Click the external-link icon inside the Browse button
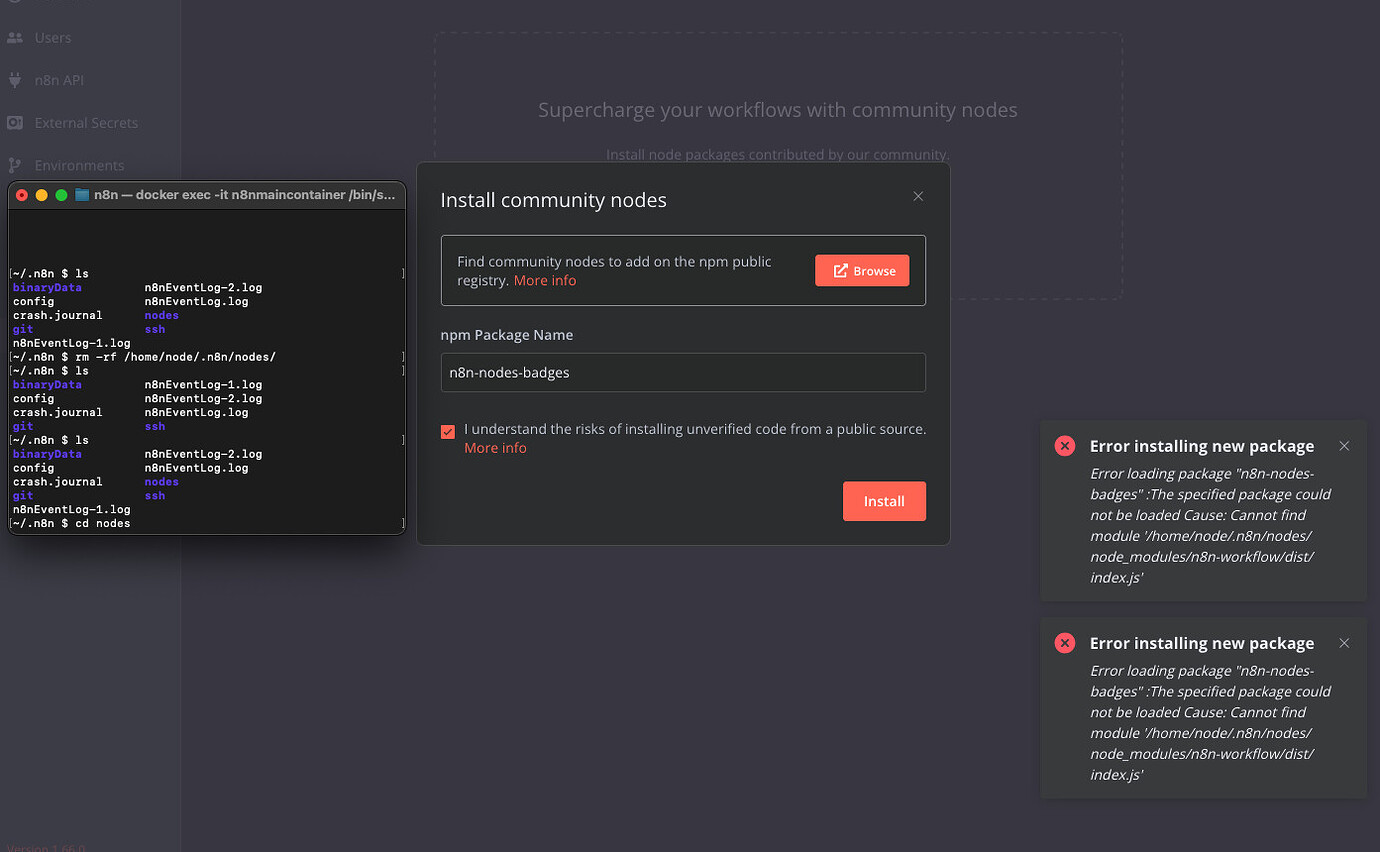Viewport: 1380px width, 852px height. pyautogui.click(x=841, y=270)
